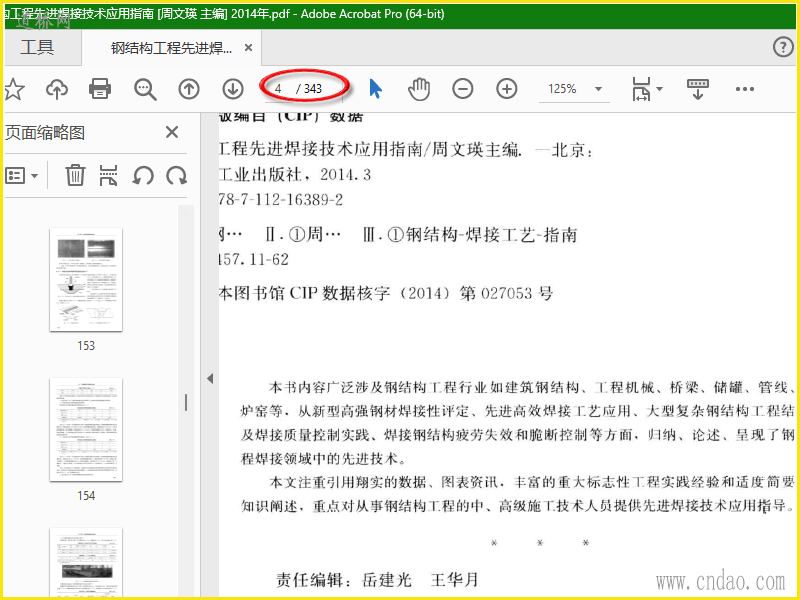Screen dimensions: 800x600
Task: Collapse the navigation pane with left arrow
Action: 210,379
